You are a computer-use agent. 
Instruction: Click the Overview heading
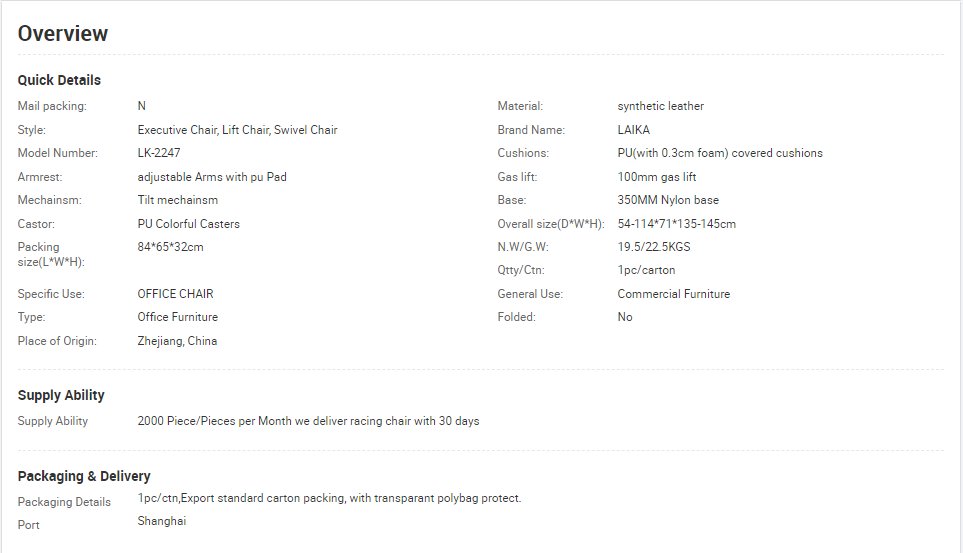(62, 33)
